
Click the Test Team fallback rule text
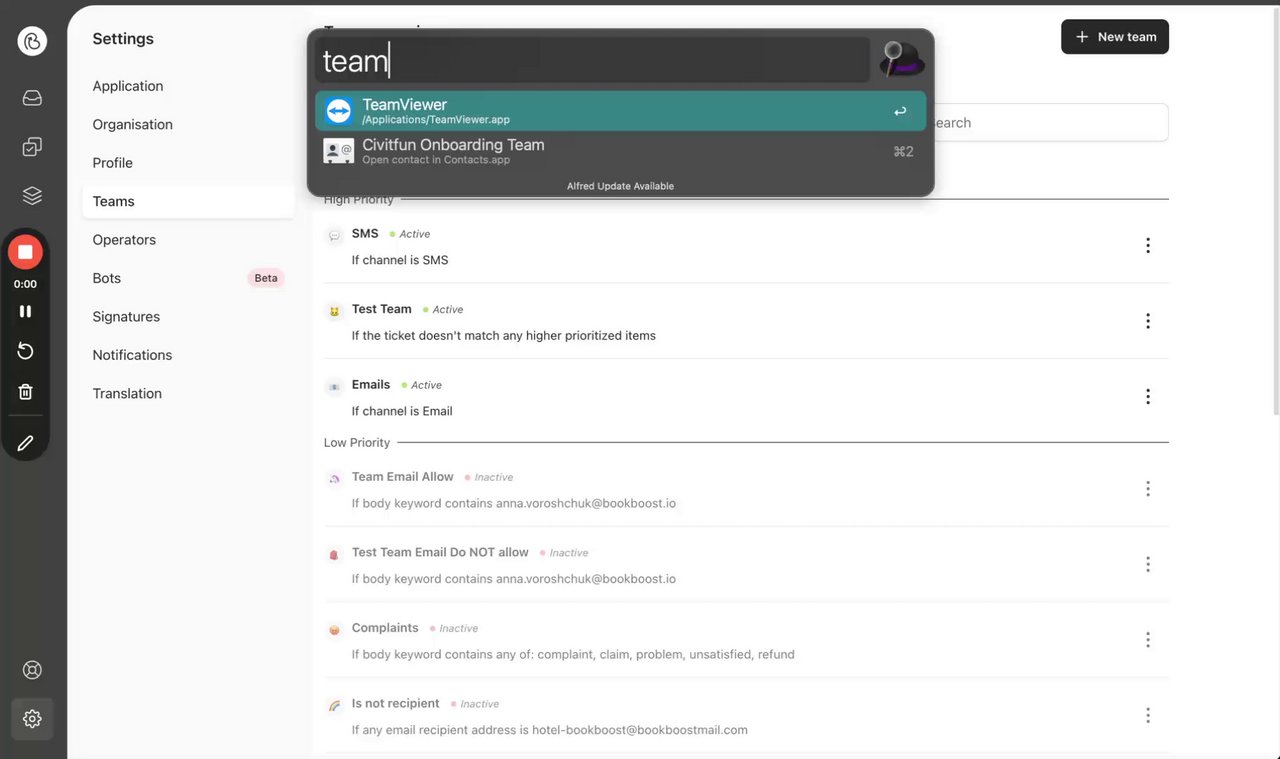504,335
